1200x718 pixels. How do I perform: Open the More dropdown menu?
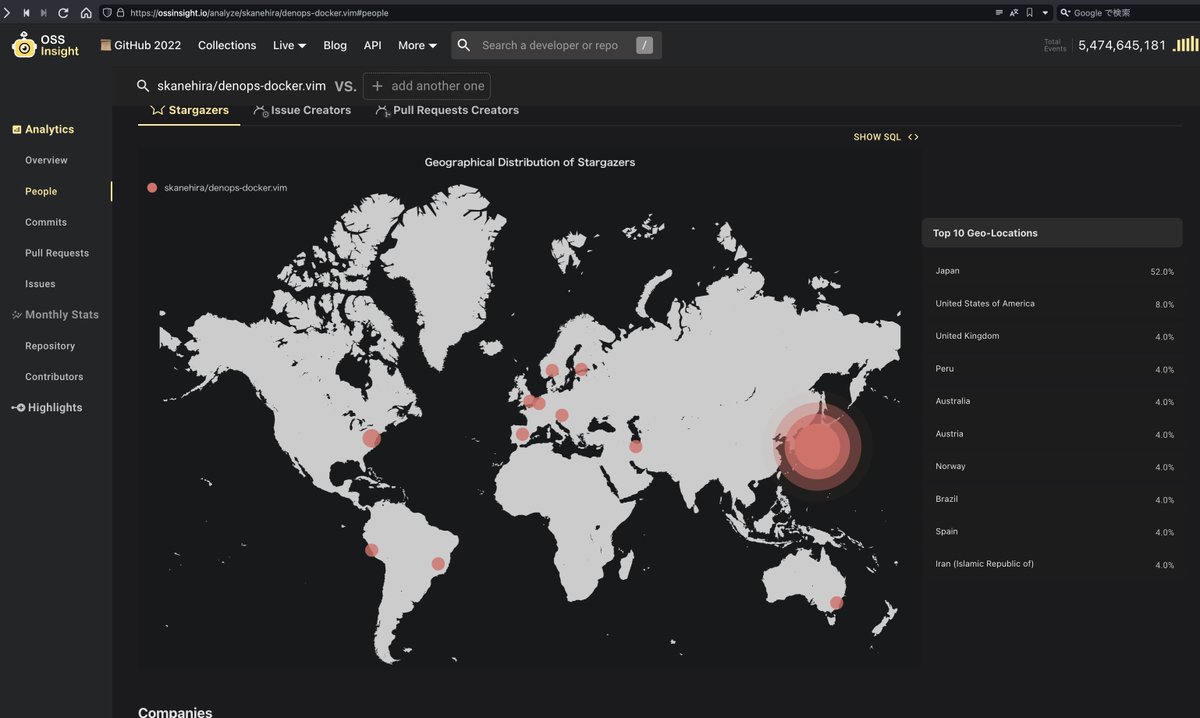tap(417, 45)
